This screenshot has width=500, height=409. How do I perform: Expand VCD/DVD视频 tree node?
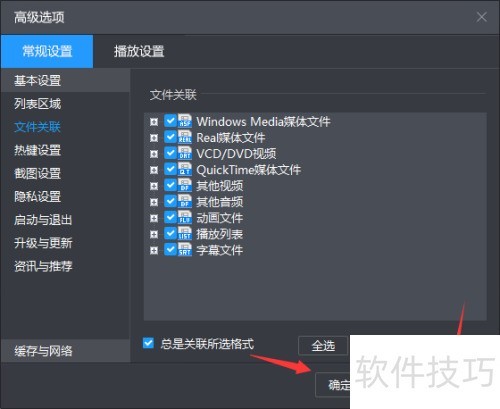(154, 154)
